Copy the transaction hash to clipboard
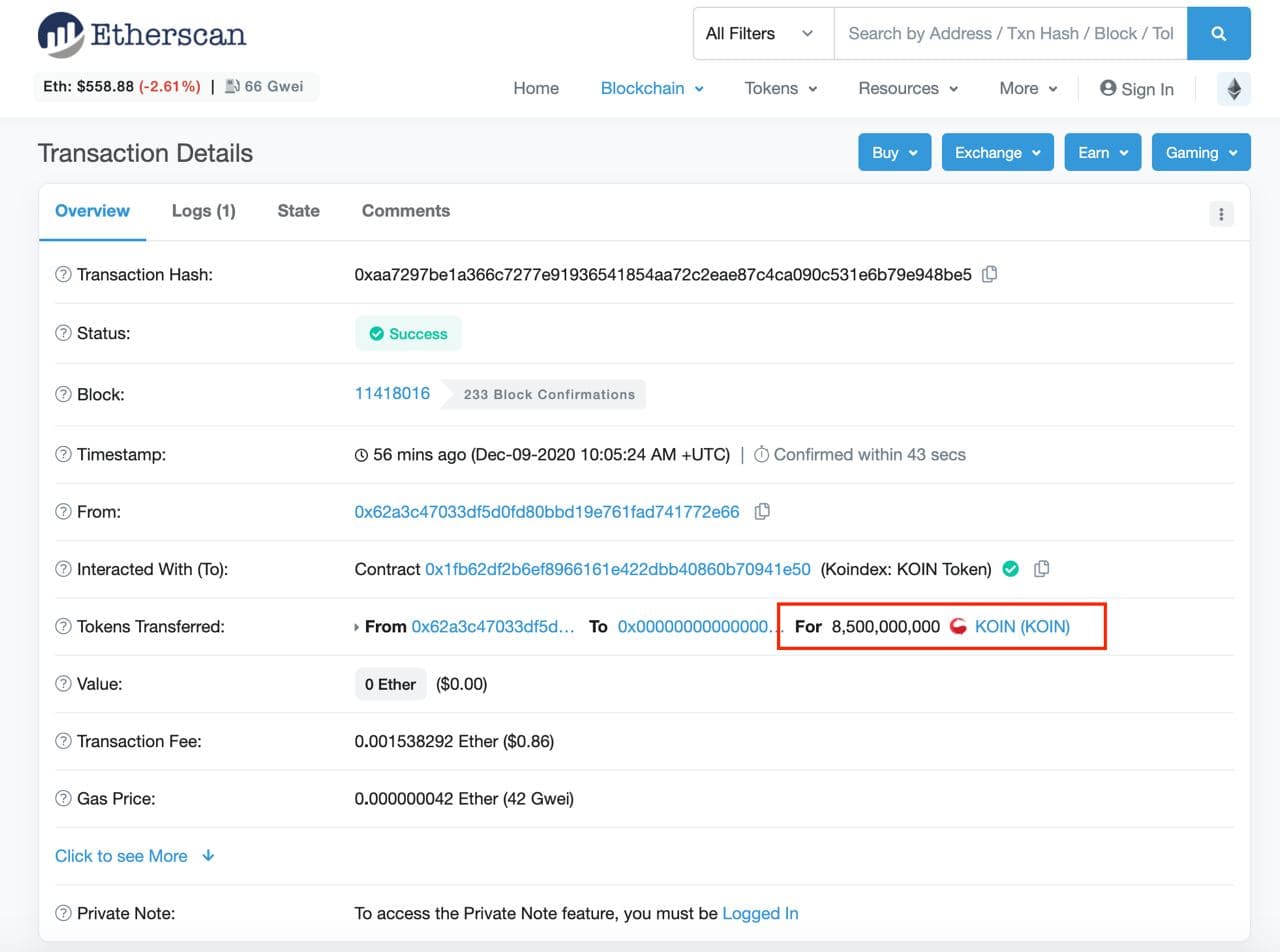 click(x=989, y=274)
